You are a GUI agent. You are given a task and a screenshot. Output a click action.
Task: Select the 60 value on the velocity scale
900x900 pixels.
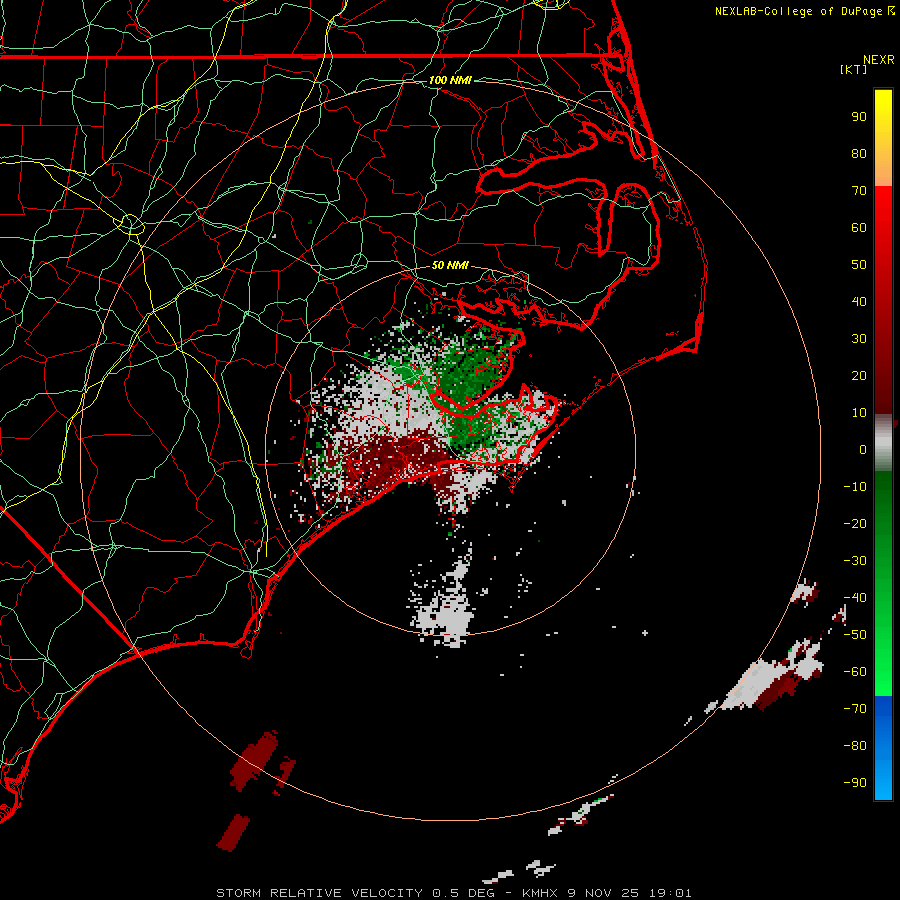pos(859,228)
